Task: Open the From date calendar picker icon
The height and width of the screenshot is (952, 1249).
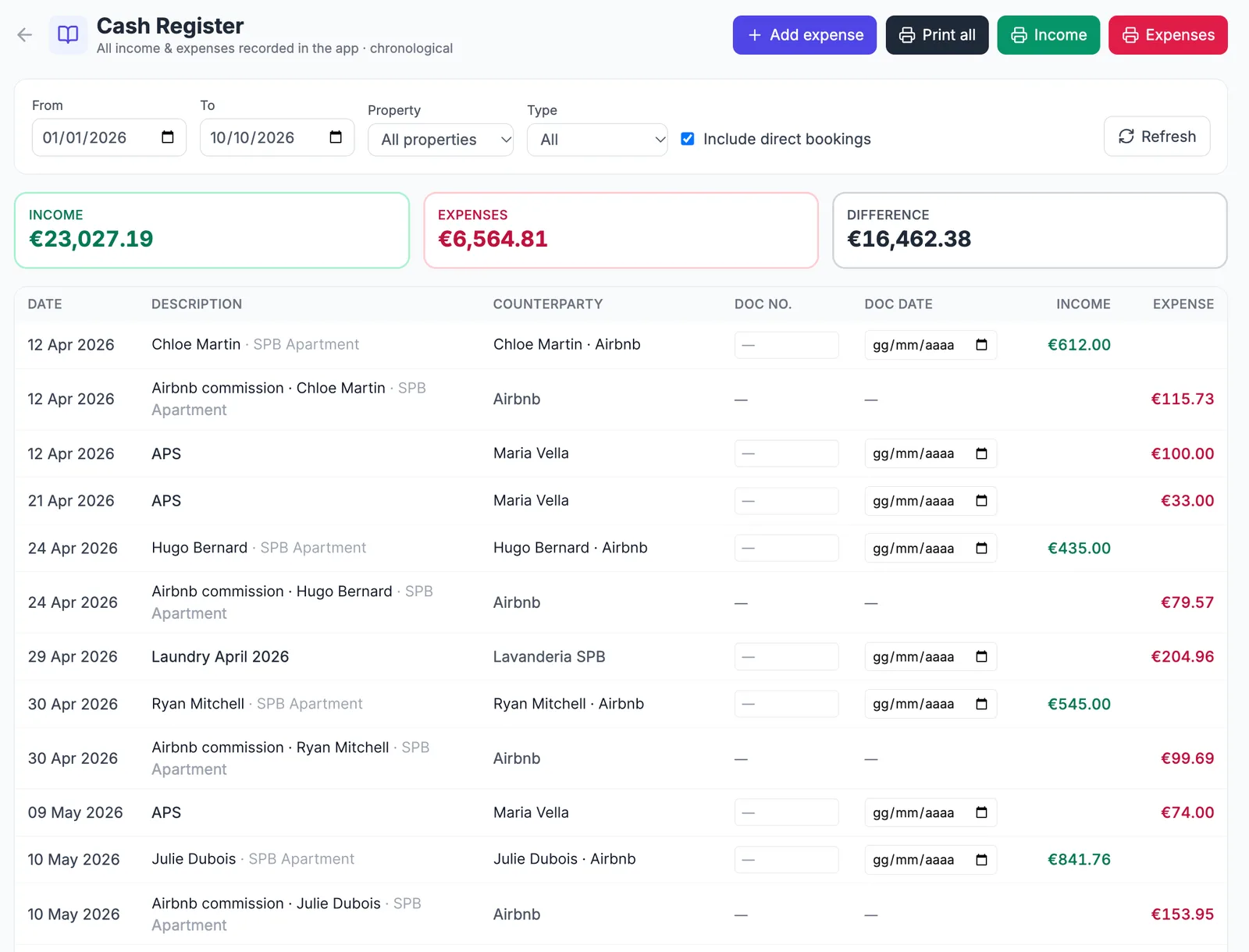Action: 168,137
